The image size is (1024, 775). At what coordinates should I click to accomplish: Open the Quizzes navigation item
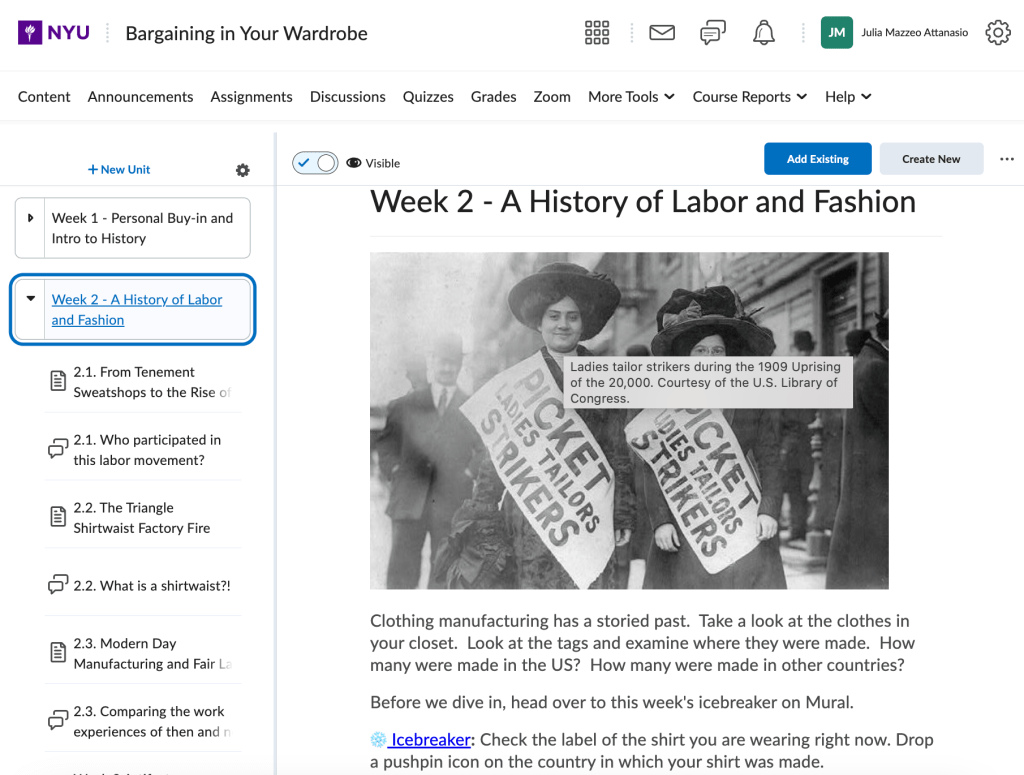tap(428, 97)
